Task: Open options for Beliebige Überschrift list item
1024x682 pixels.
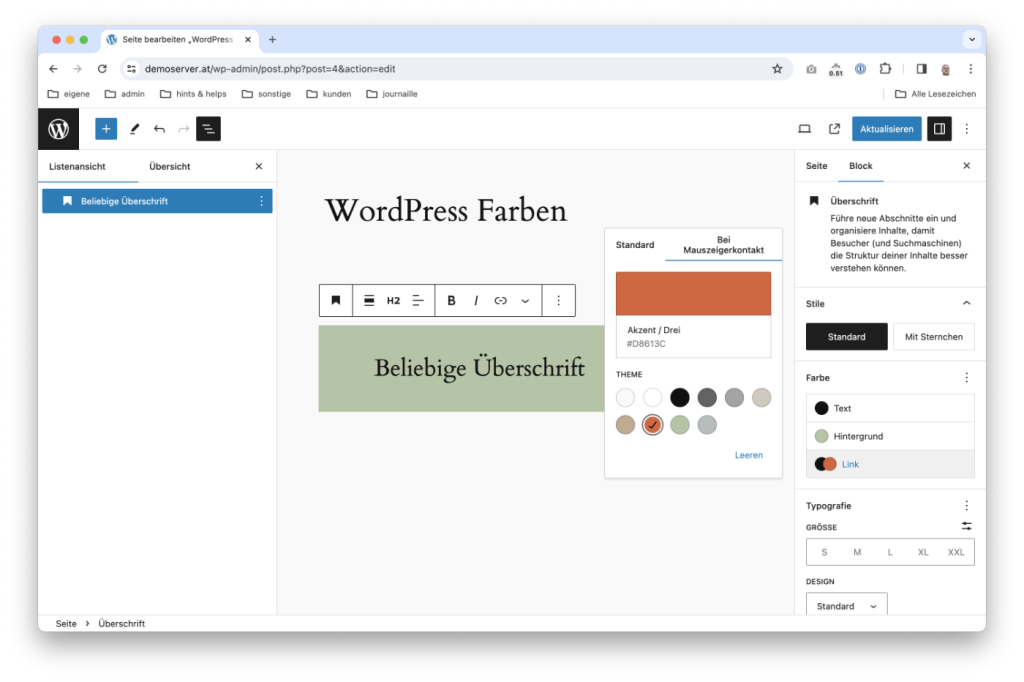Action: click(261, 201)
